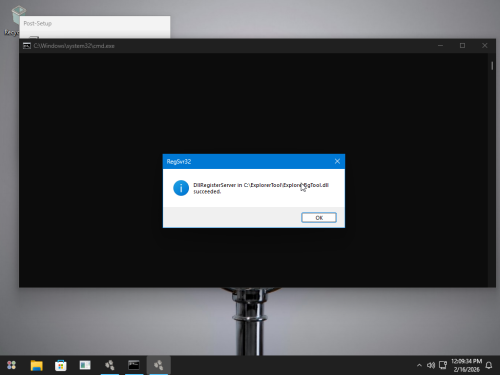
Task: Show hidden system tray icons
Action: (x=419, y=365)
